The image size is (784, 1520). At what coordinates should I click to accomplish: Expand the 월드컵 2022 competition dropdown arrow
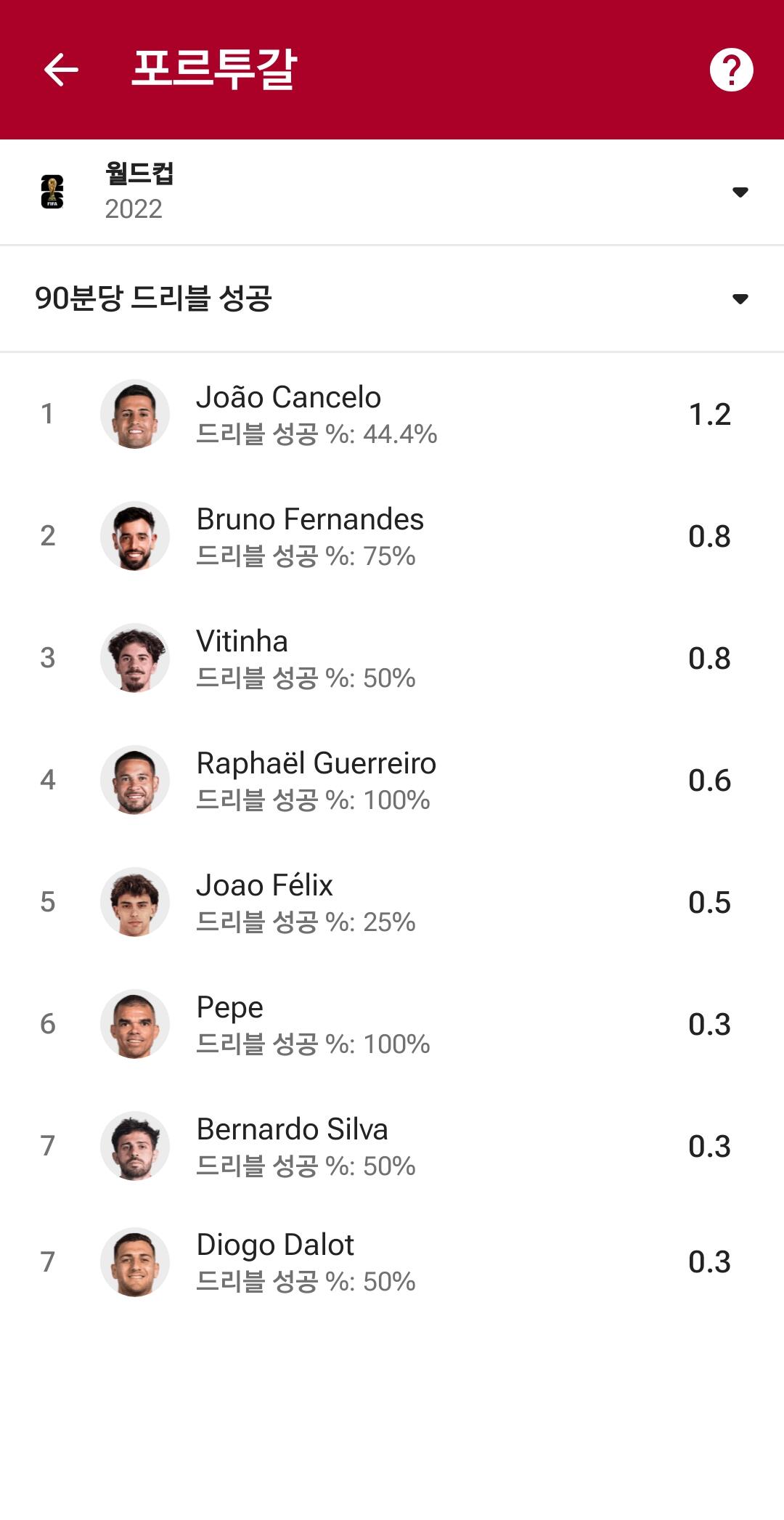740,192
